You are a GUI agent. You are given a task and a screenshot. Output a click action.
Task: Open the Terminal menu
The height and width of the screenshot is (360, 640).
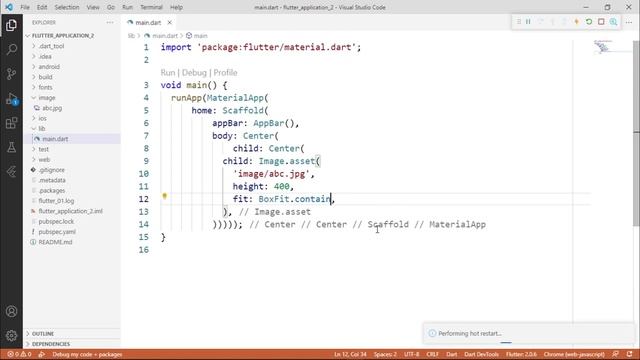[151, 7]
